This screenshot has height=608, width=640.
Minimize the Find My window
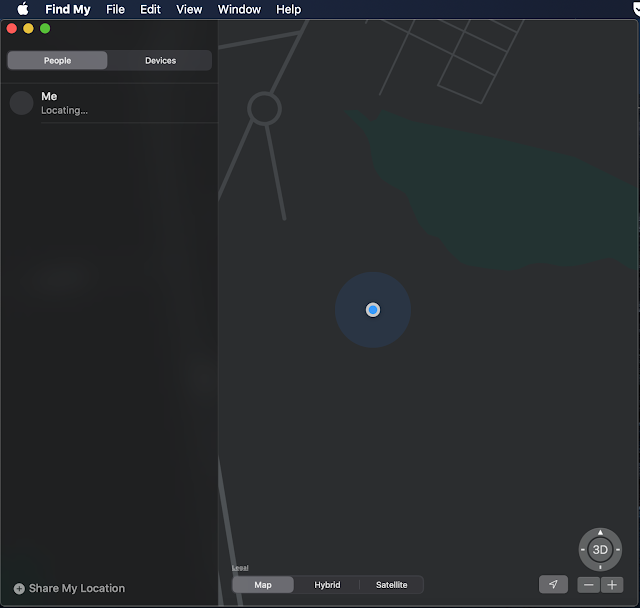[x=28, y=29]
